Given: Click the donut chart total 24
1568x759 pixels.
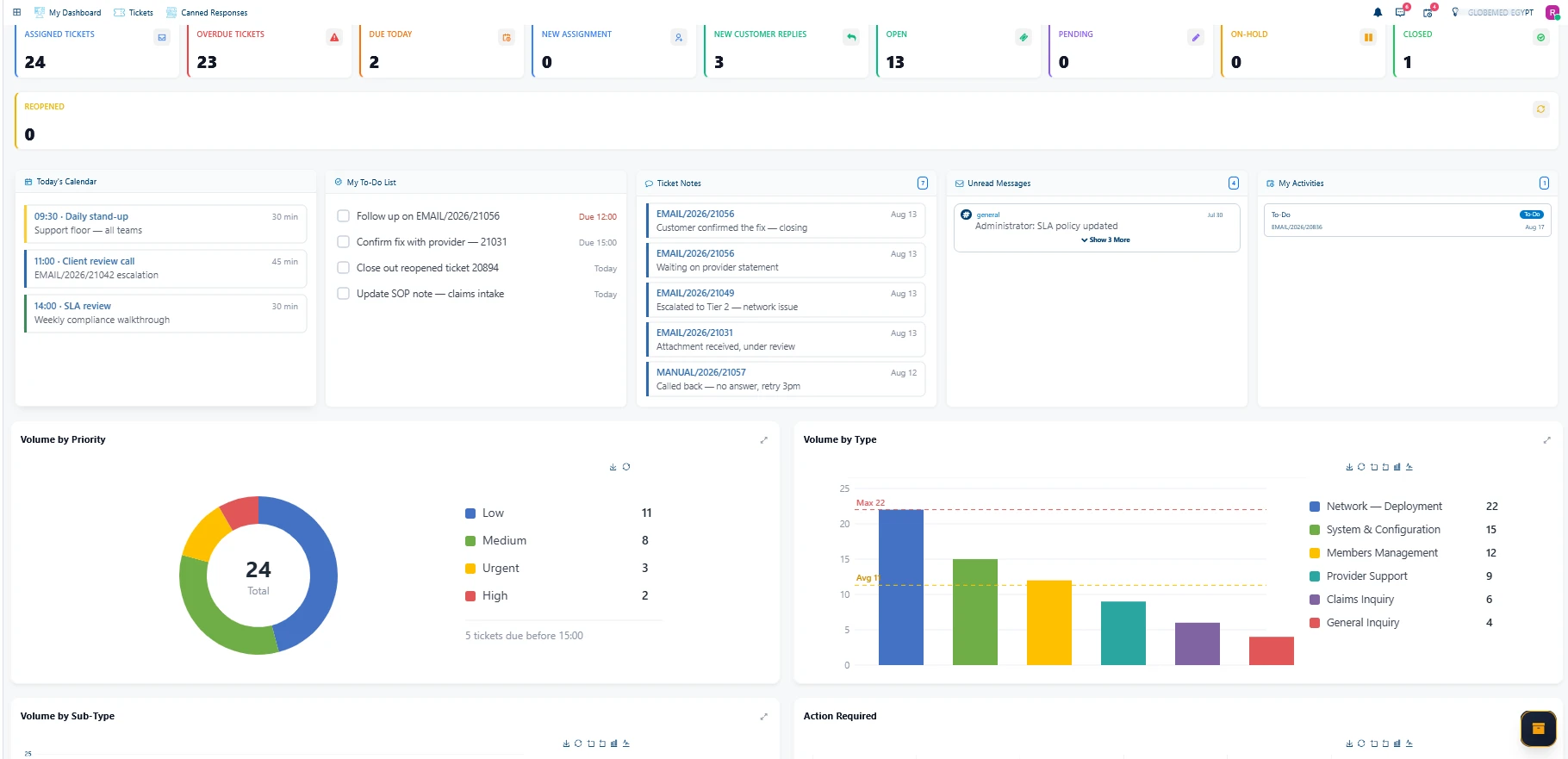Looking at the screenshot, I should pyautogui.click(x=258, y=570).
